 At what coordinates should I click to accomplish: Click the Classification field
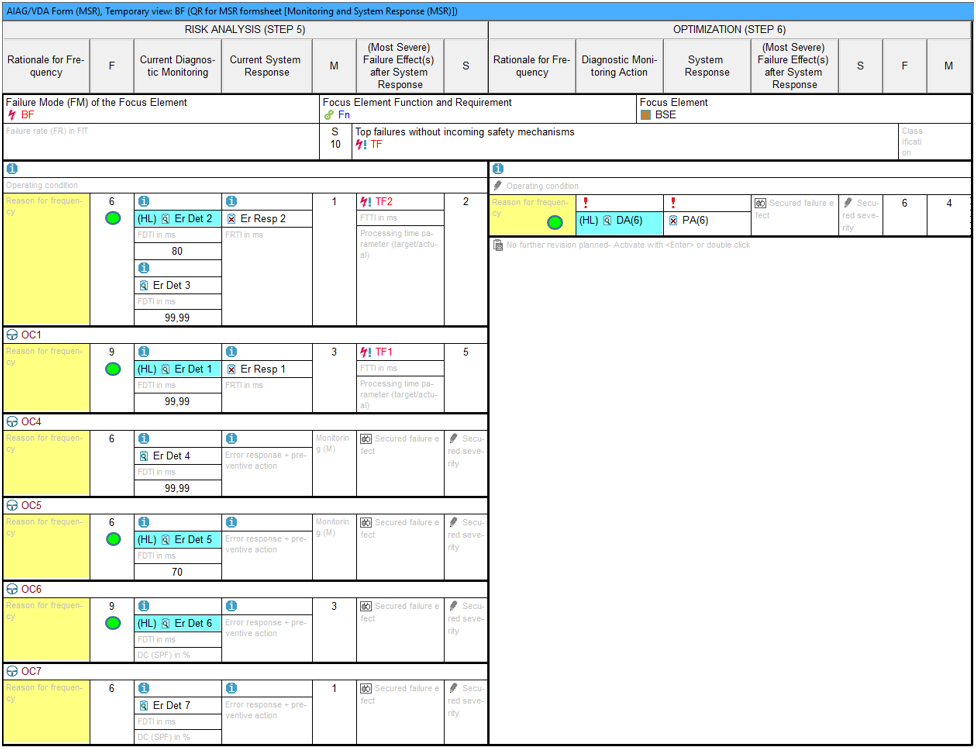tap(934, 142)
